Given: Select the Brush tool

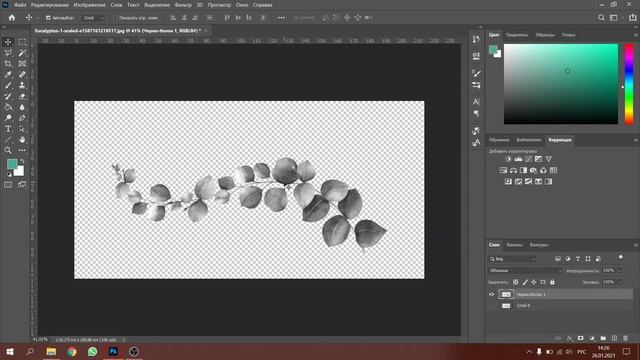Looking at the screenshot, I should (x=8, y=85).
